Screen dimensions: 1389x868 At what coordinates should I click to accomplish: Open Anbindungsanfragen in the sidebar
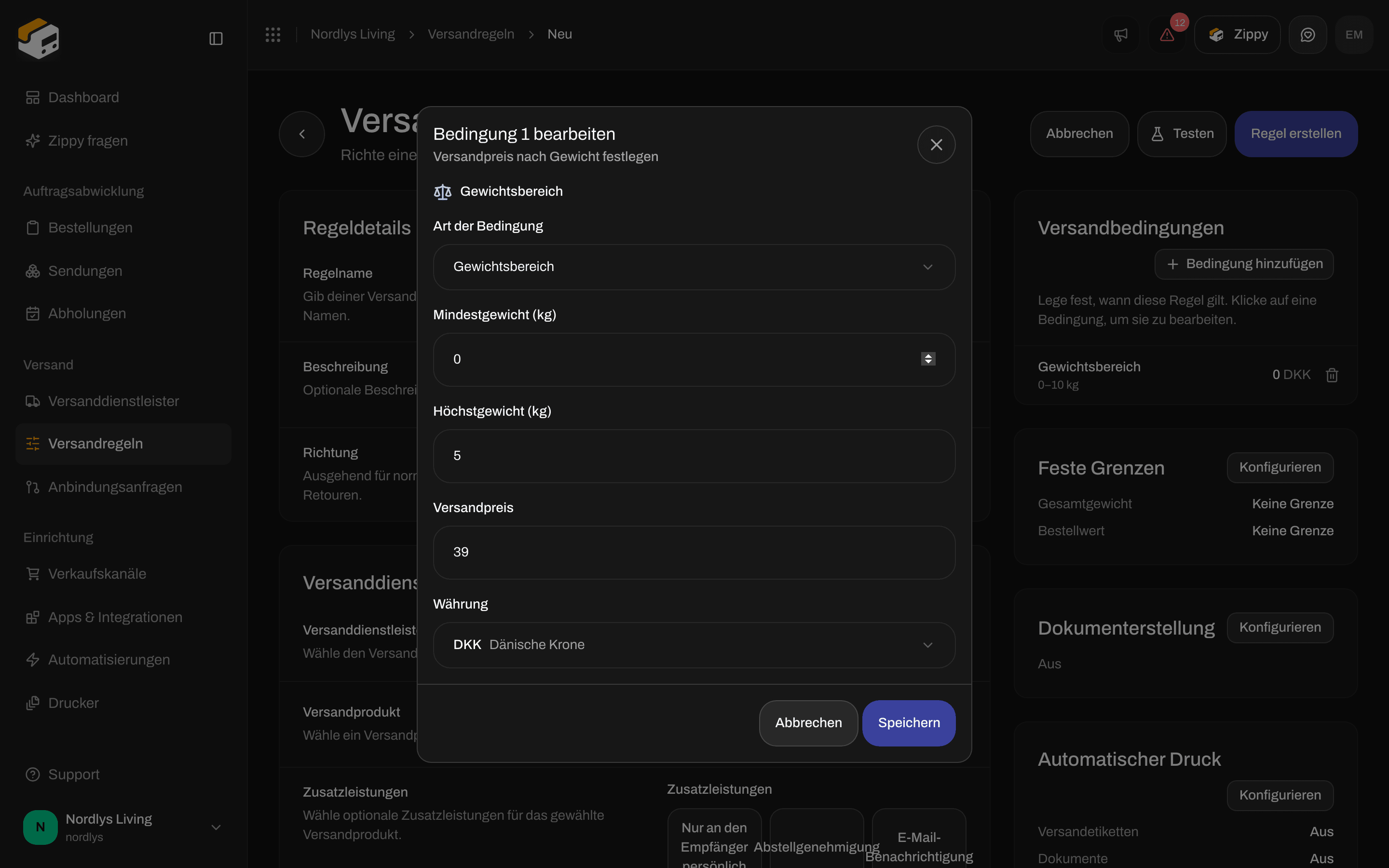[123, 487]
